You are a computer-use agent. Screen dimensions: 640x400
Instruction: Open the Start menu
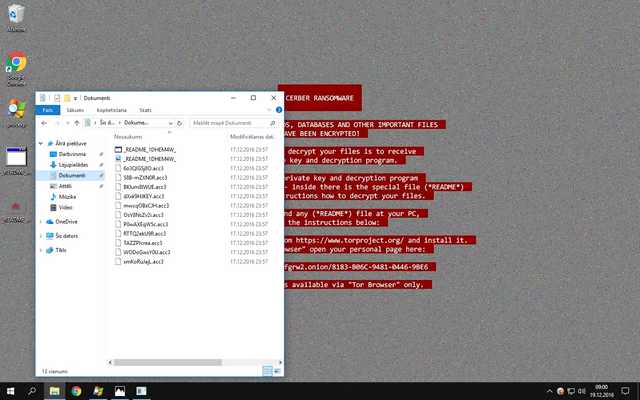[x=11, y=391]
